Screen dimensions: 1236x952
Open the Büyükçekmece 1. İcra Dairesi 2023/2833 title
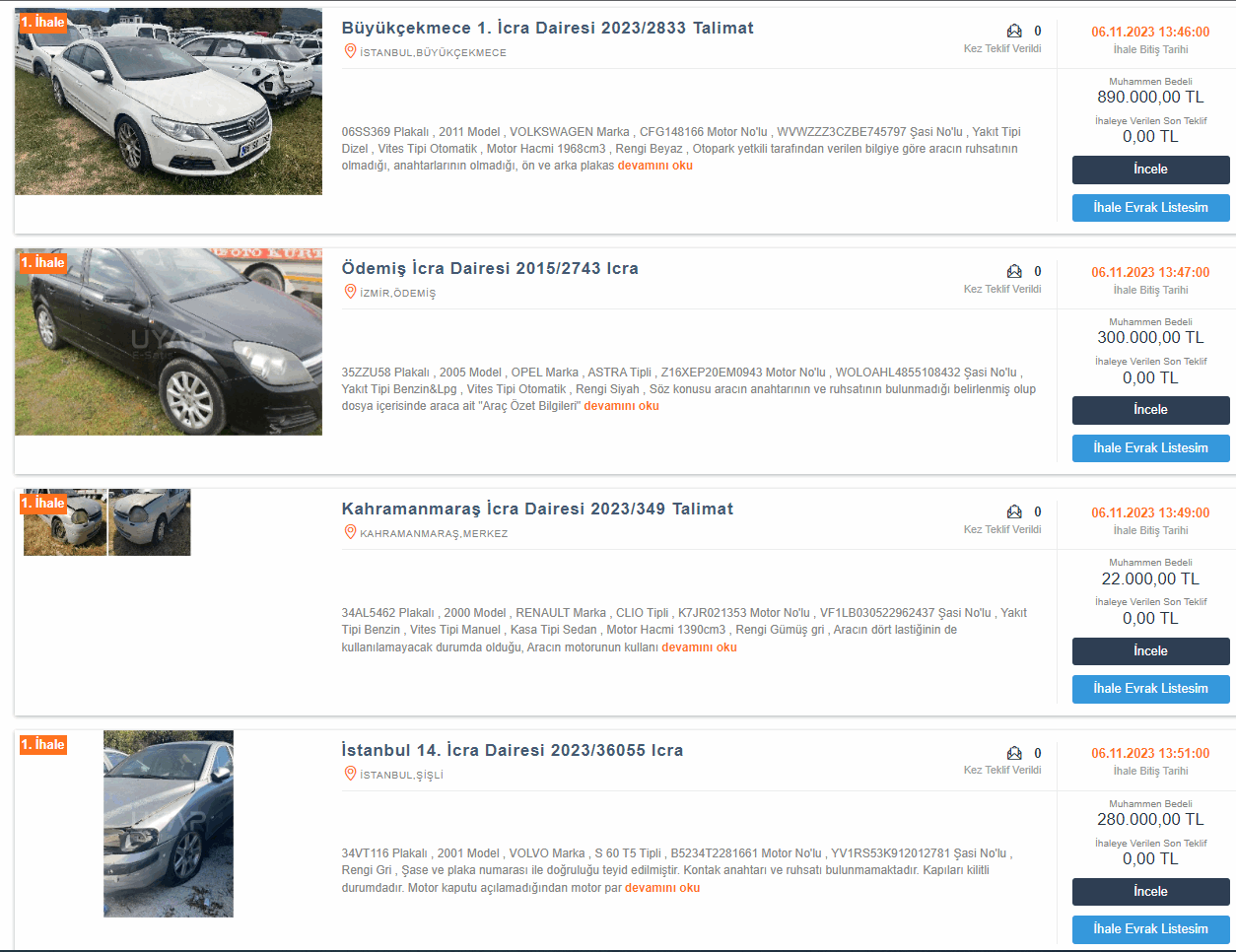point(547,28)
